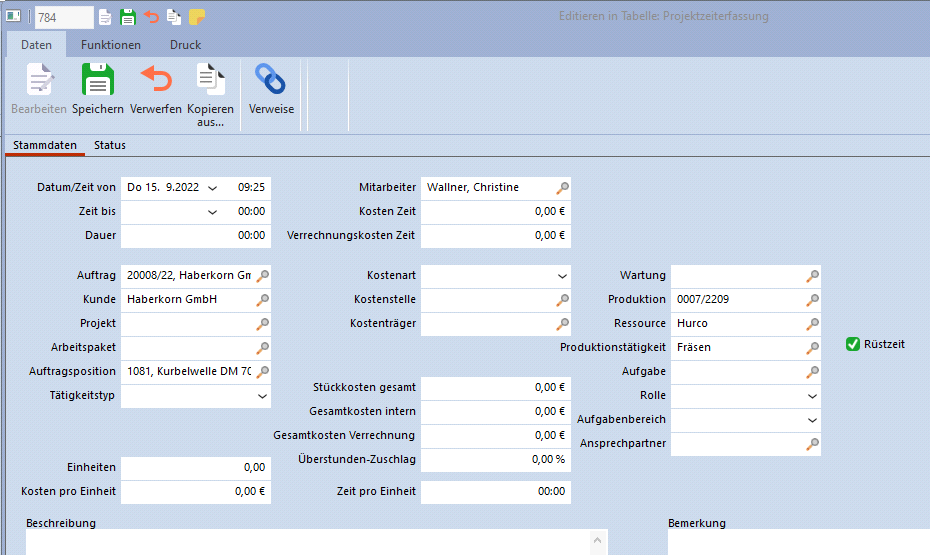Image resolution: width=930 pixels, height=555 pixels.
Task: Open the Kopieren aus... copy tool
Action: 210,80
